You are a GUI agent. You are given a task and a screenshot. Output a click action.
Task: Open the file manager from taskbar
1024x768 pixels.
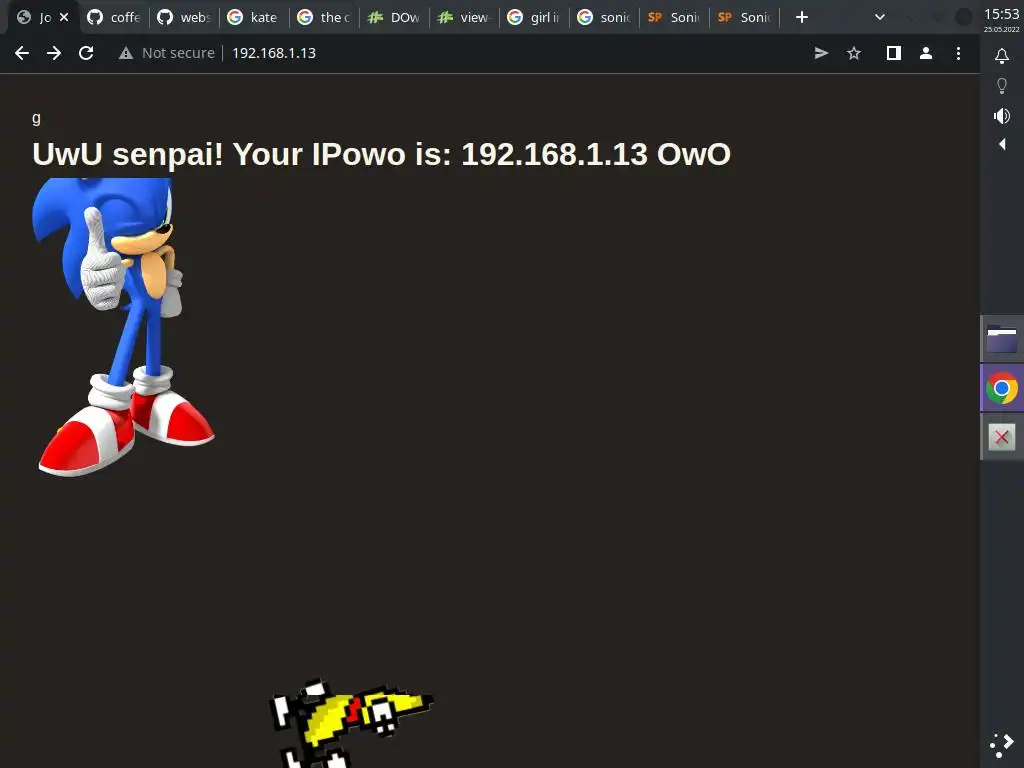[1002, 339]
